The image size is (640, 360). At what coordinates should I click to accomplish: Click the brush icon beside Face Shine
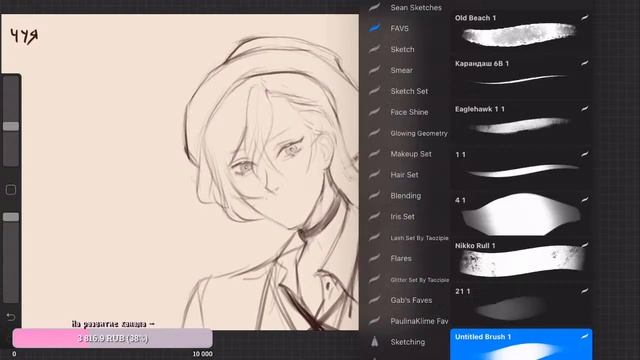pyautogui.click(x=375, y=111)
